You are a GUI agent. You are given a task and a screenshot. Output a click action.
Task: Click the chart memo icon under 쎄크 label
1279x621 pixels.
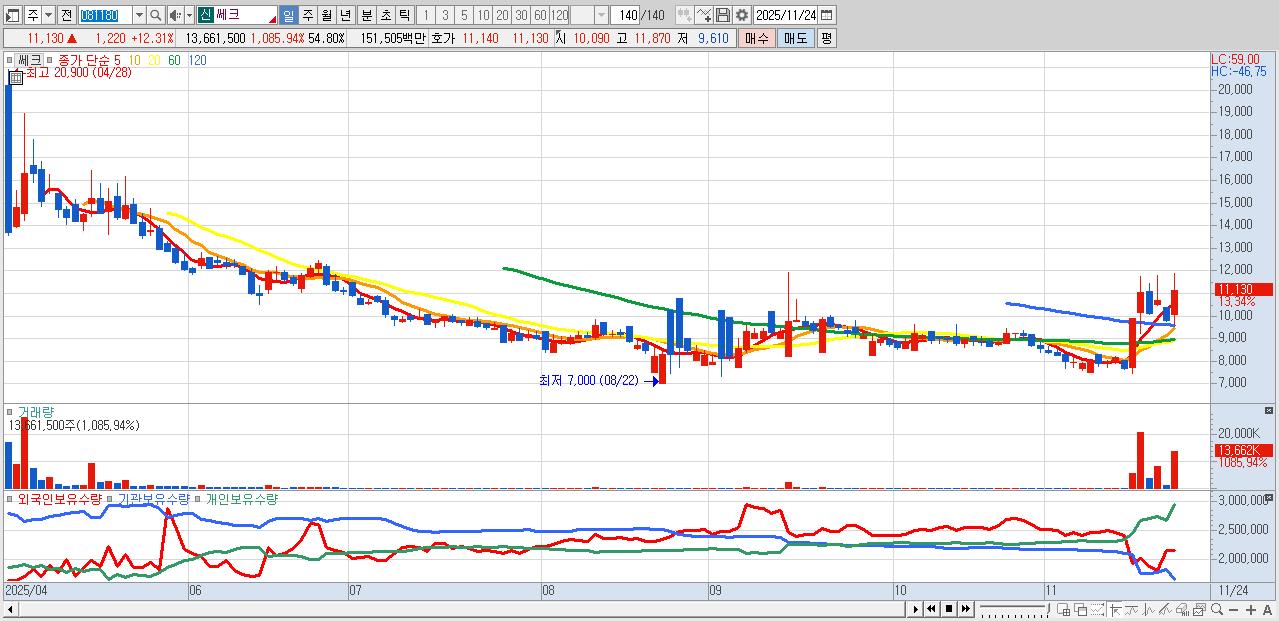click(x=17, y=77)
